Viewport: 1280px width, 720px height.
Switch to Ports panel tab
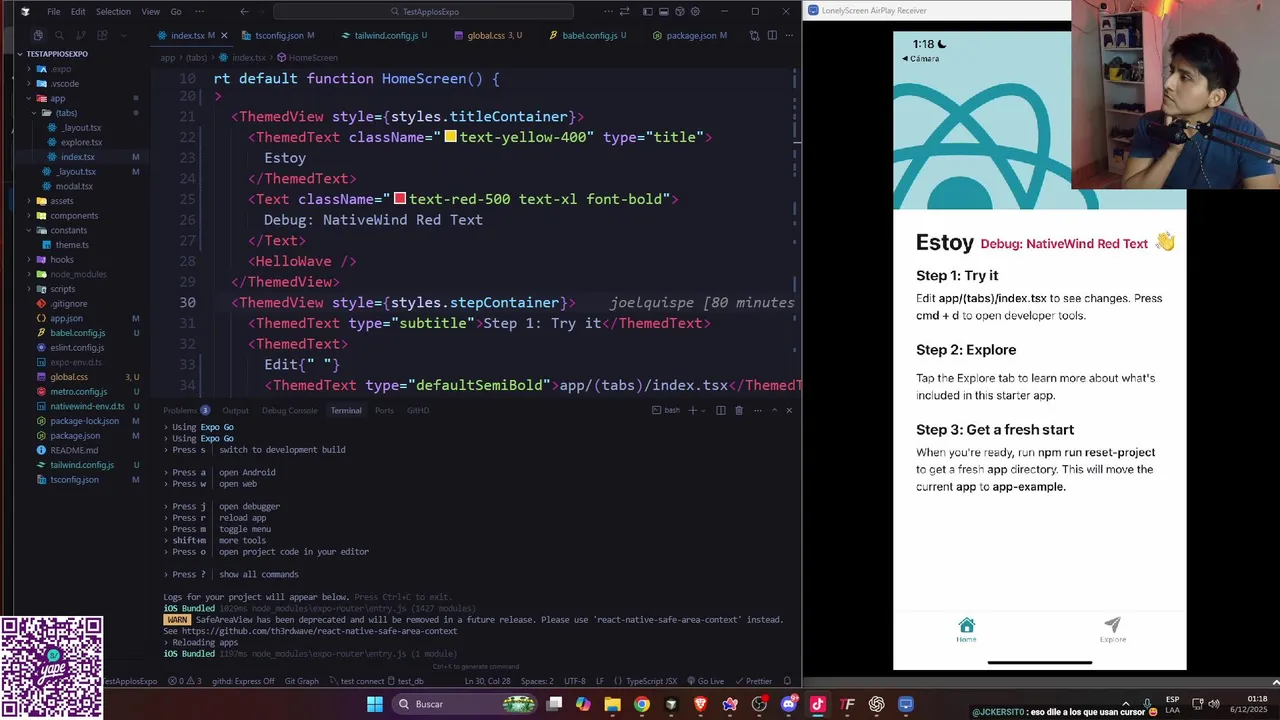(384, 410)
